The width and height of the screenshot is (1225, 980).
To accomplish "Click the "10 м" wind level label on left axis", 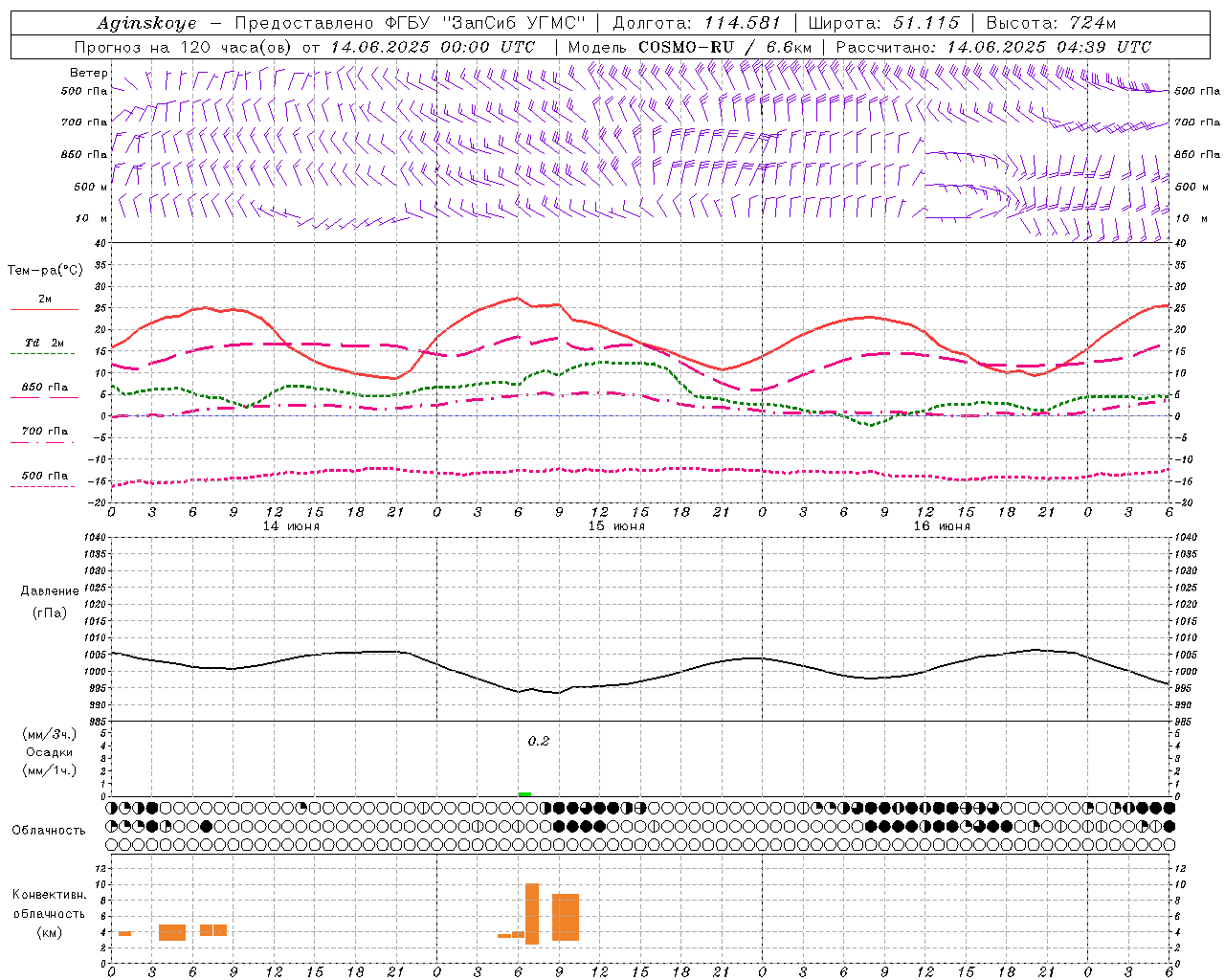I will coord(92,218).
